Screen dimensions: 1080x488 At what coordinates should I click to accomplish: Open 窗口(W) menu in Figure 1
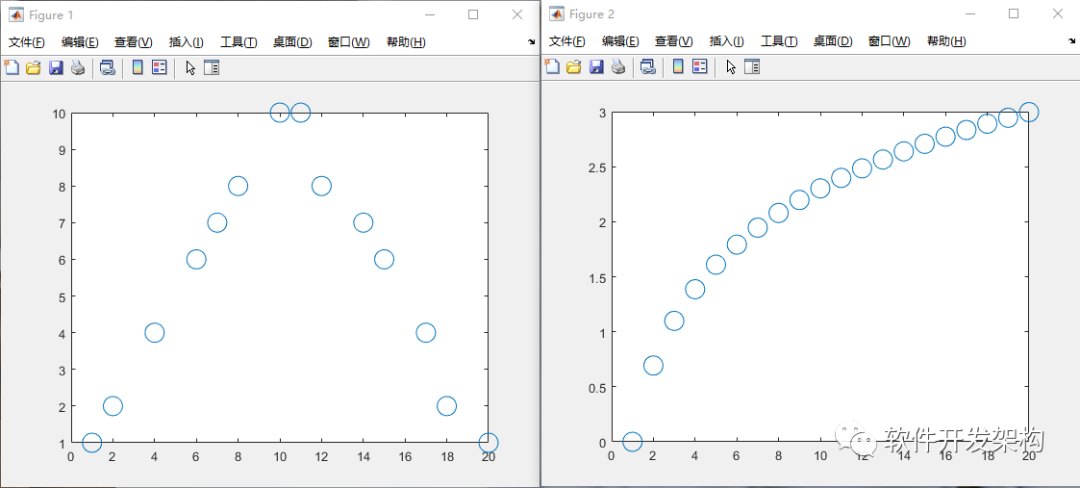tap(349, 42)
